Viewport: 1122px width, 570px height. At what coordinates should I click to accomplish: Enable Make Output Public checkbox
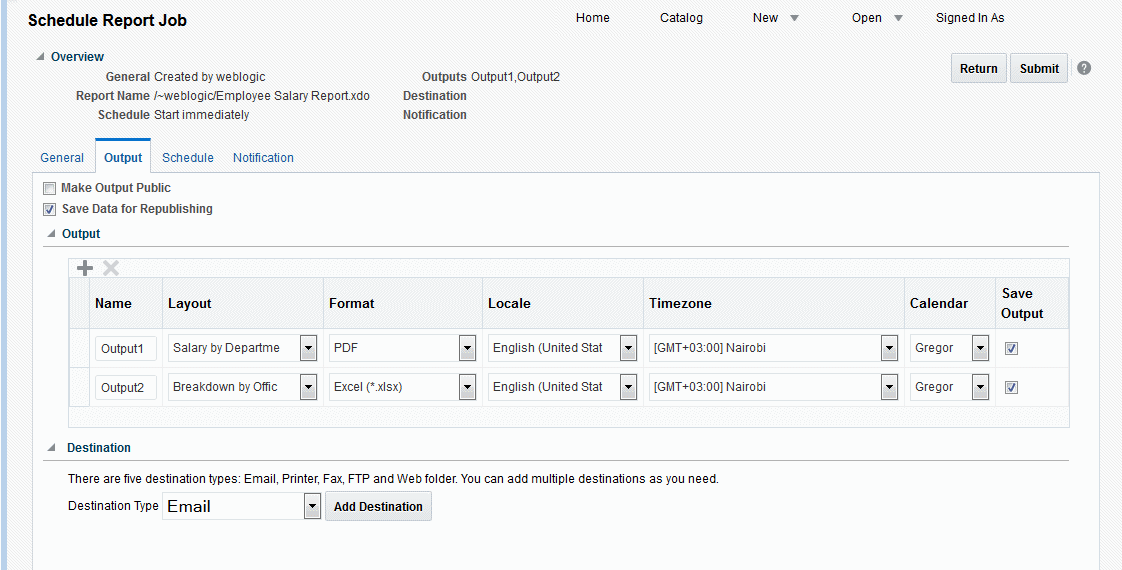[50, 188]
